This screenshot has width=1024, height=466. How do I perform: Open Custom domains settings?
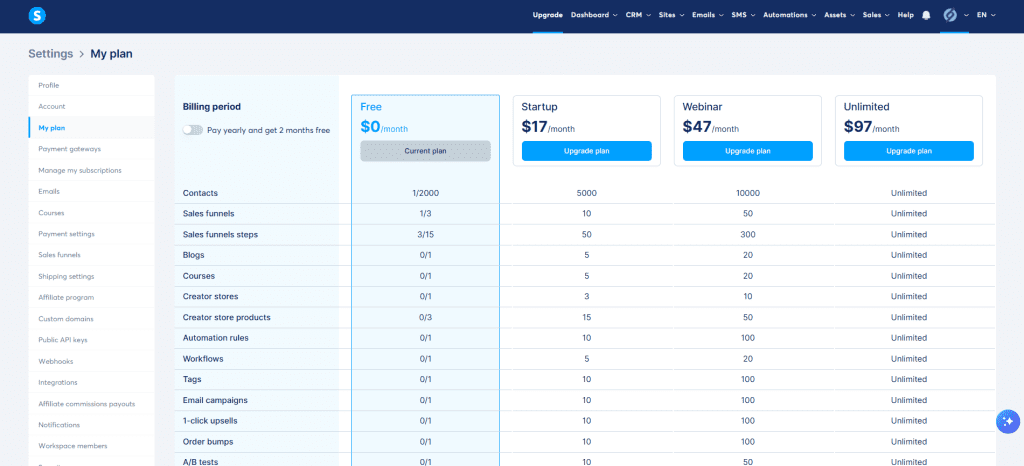pos(91,318)
